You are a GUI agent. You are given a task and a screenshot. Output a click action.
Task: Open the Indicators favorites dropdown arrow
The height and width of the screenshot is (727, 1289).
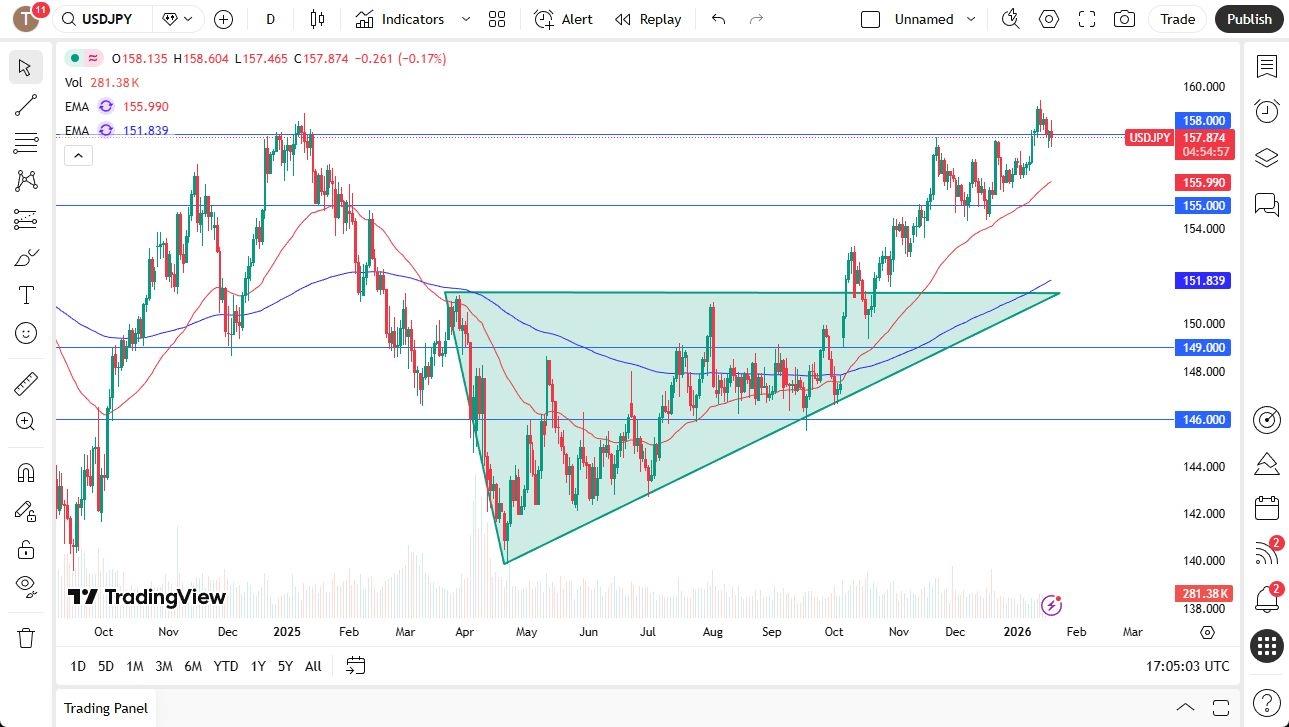(x=464, y=19)
